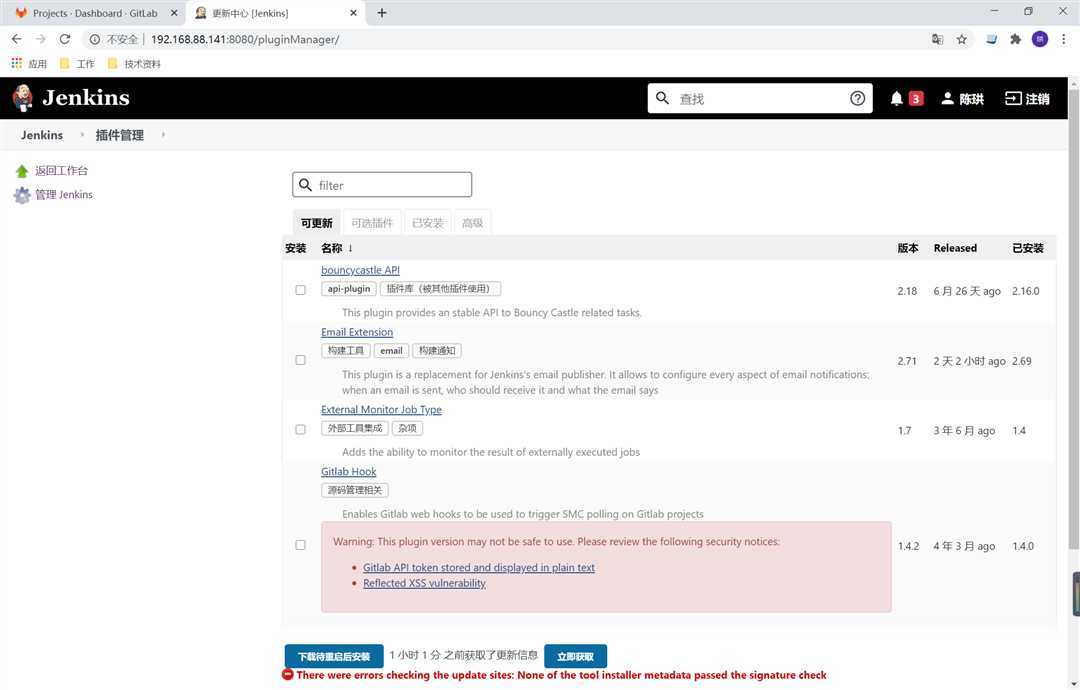The width and height of the screenshot is (1080, 690).
Task: Click the browser forward arrow
Action: point(41,39)
